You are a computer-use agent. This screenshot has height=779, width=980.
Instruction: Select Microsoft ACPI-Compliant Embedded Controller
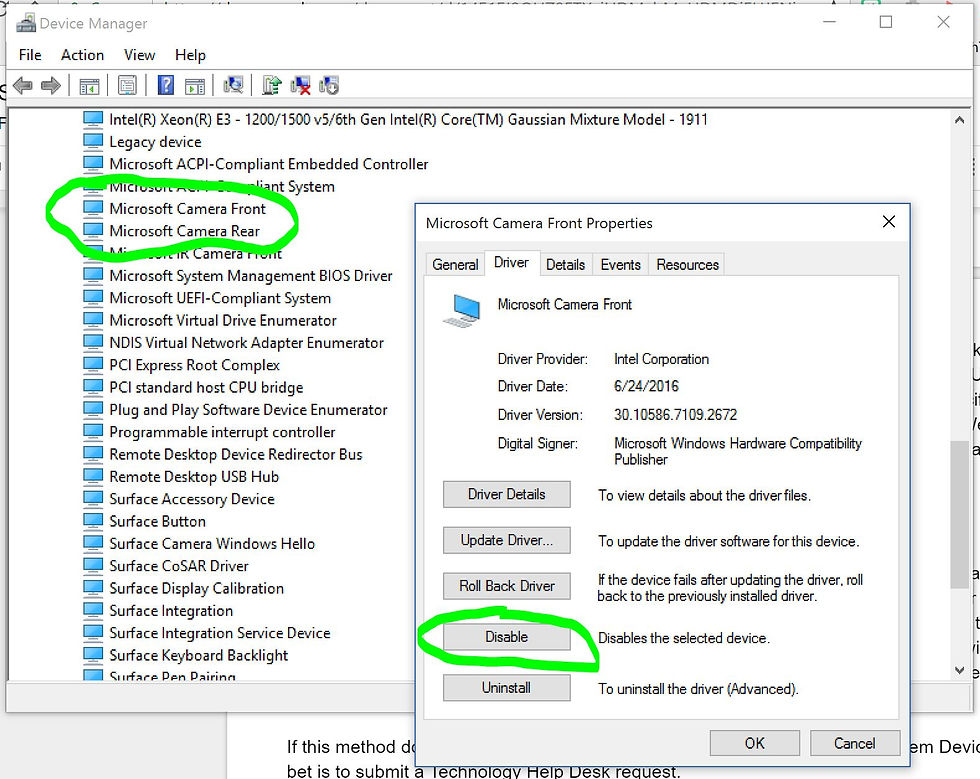(269, 164)
